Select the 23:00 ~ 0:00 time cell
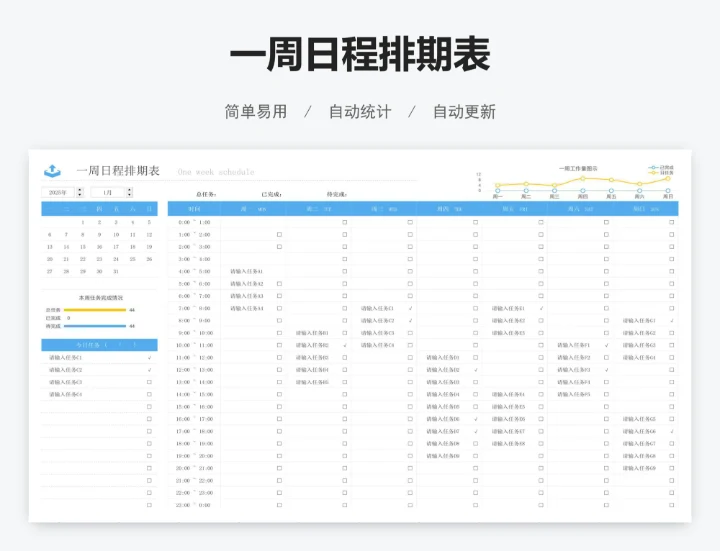The width and height of the screenshot is (720, 551). (x=194, y=505)
